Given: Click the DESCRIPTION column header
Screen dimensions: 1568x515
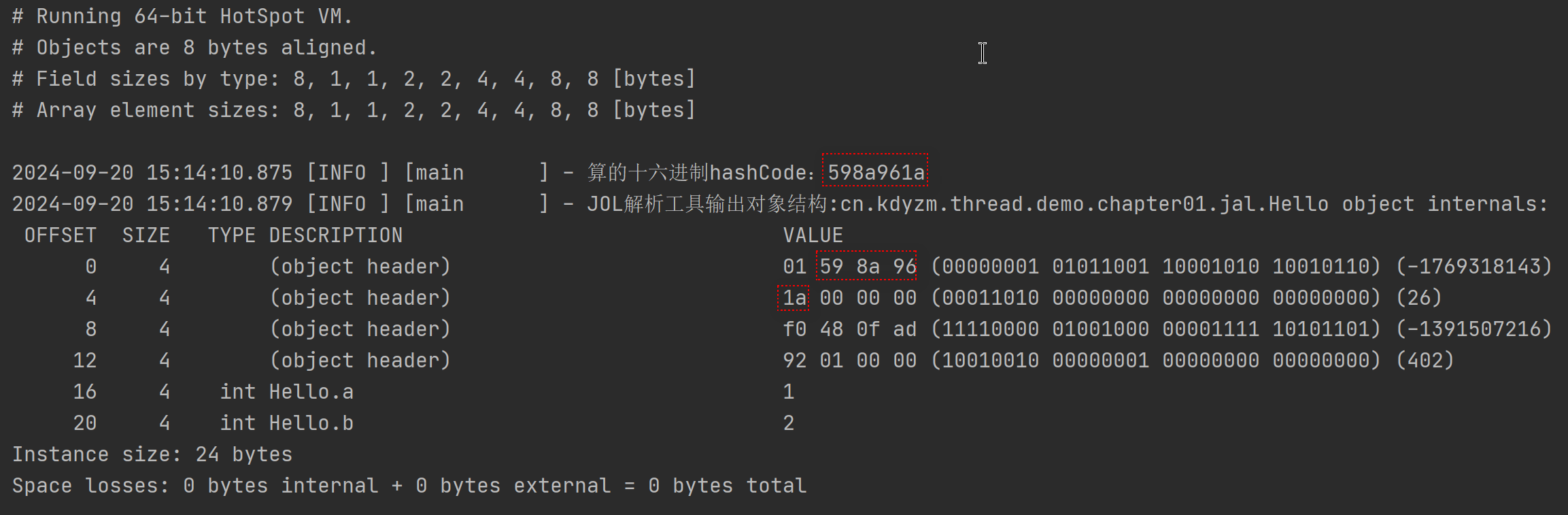Looking at the screenshot, I should pos(335,235).
